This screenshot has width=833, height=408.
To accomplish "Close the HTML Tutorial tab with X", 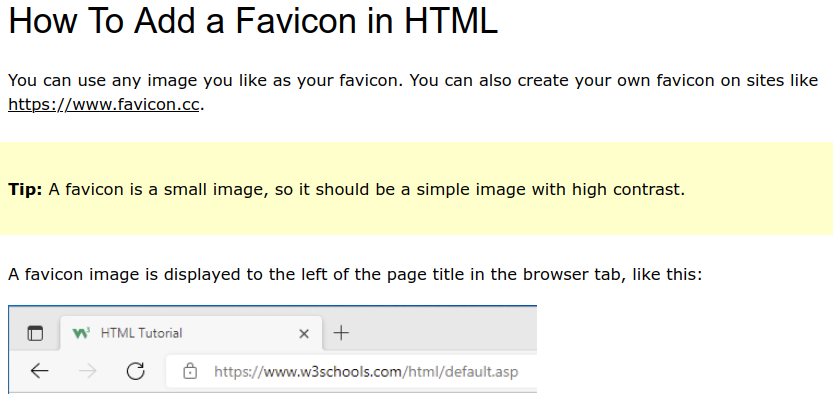I will click(304, 333).
